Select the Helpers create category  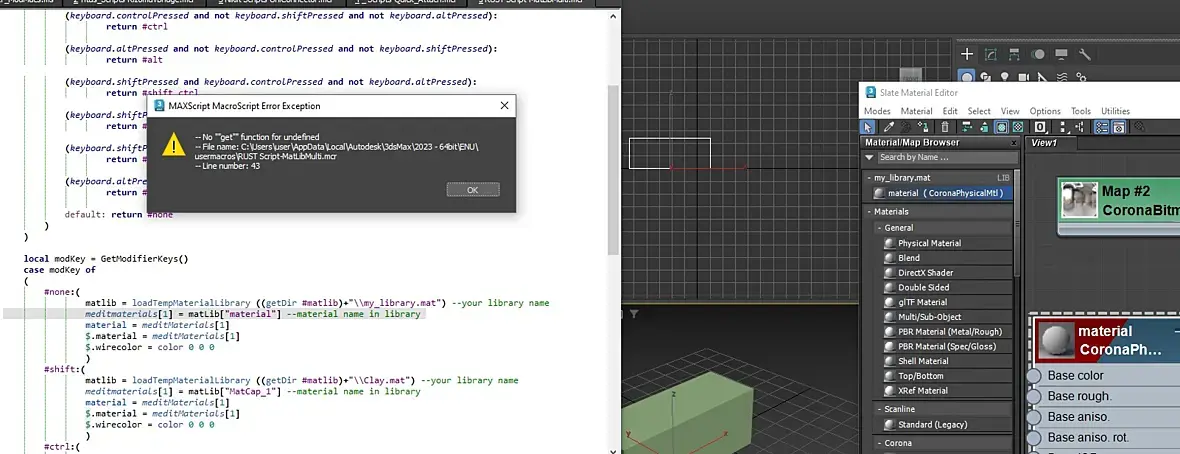tap(1042, 77)
